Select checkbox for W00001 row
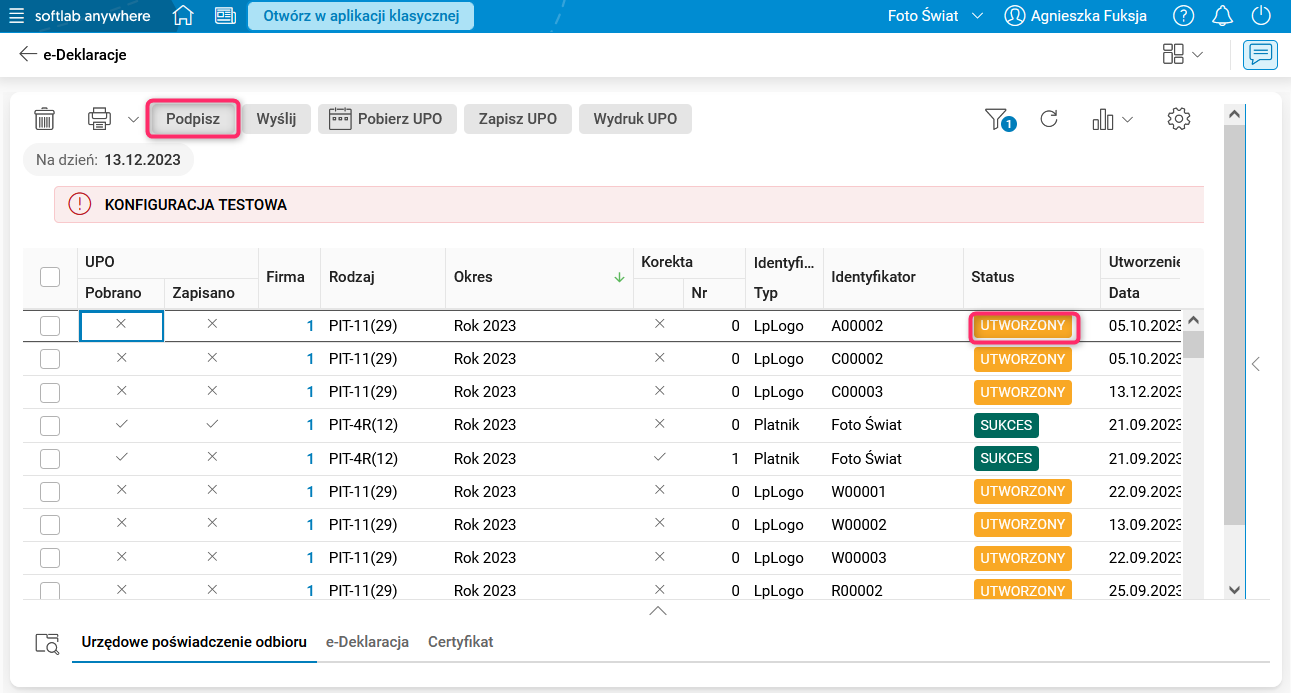This screenshot has height=693, width=1291. tap(50, 491)
